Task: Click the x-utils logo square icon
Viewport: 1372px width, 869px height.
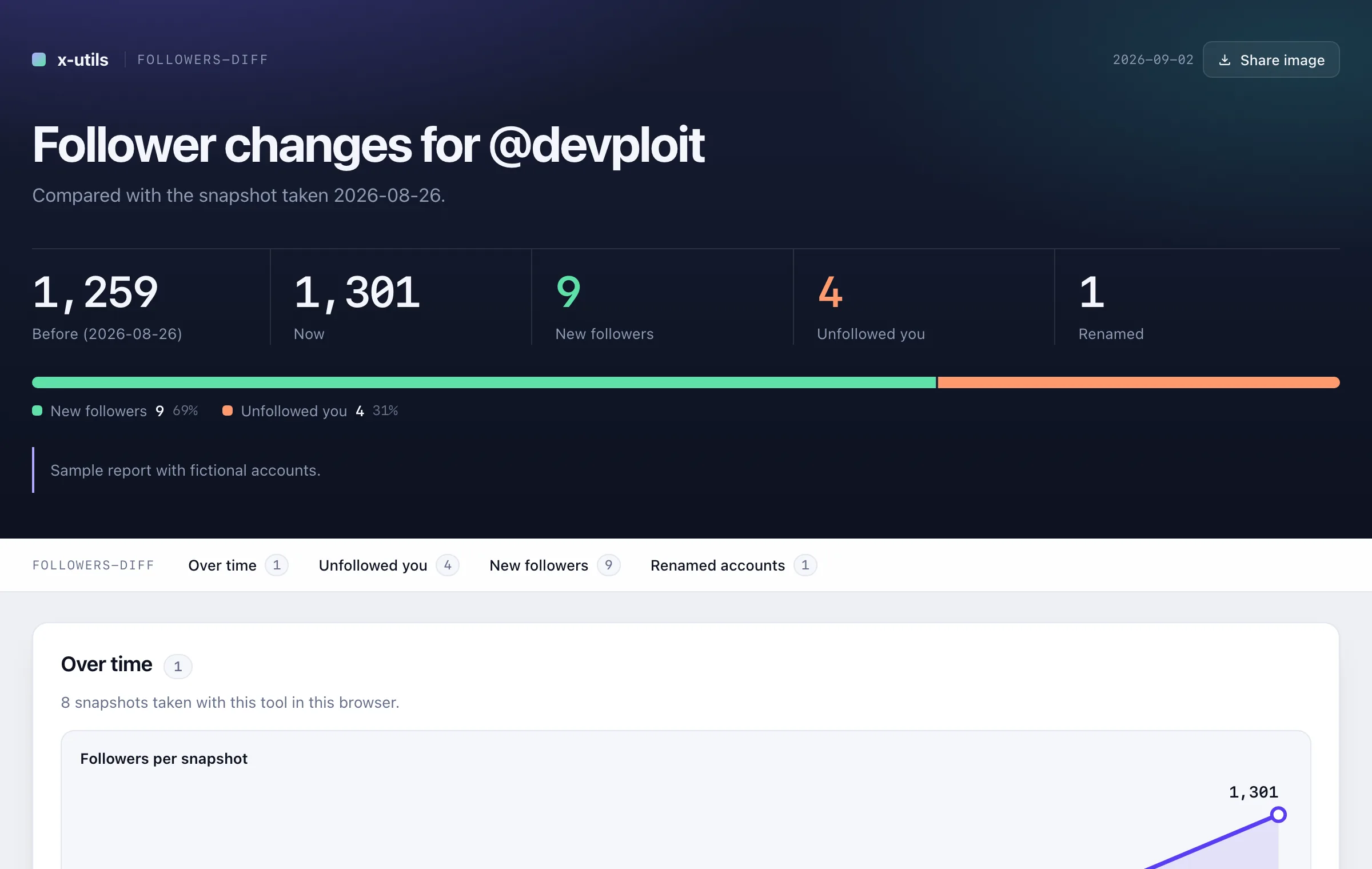Action: [39, 59]
